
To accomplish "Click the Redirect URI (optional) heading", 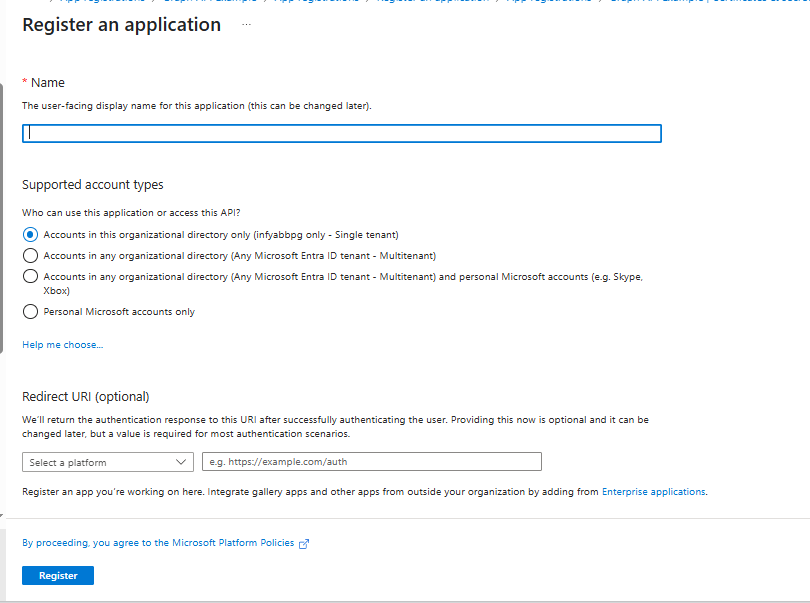I will (86, 396).
